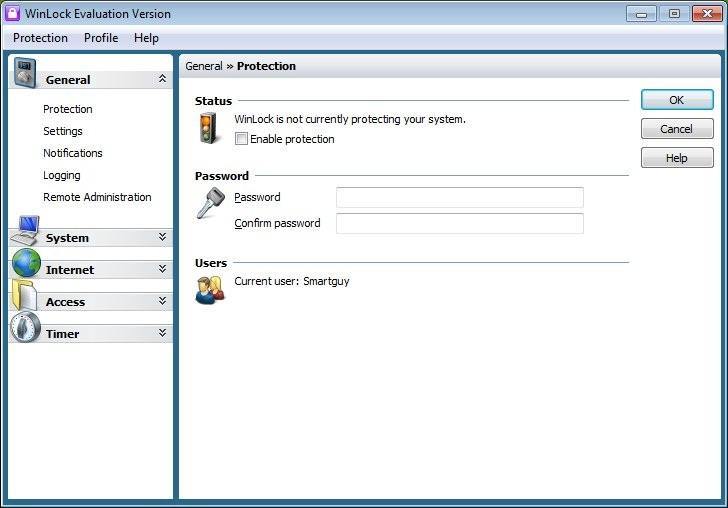Open the Notifications page
The width and height of the screenshot is (728, 508).
(72, 153)
